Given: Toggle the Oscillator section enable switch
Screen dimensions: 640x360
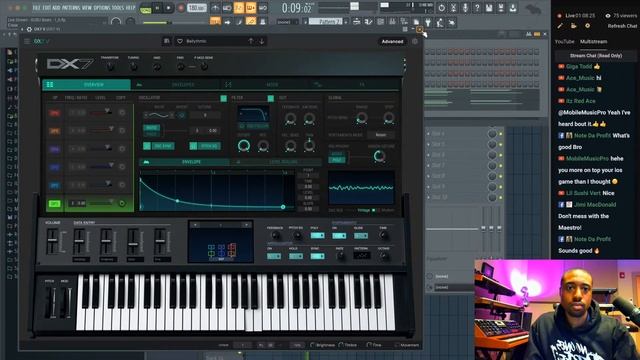Looking at the screenshot, I should pos(223,98).
